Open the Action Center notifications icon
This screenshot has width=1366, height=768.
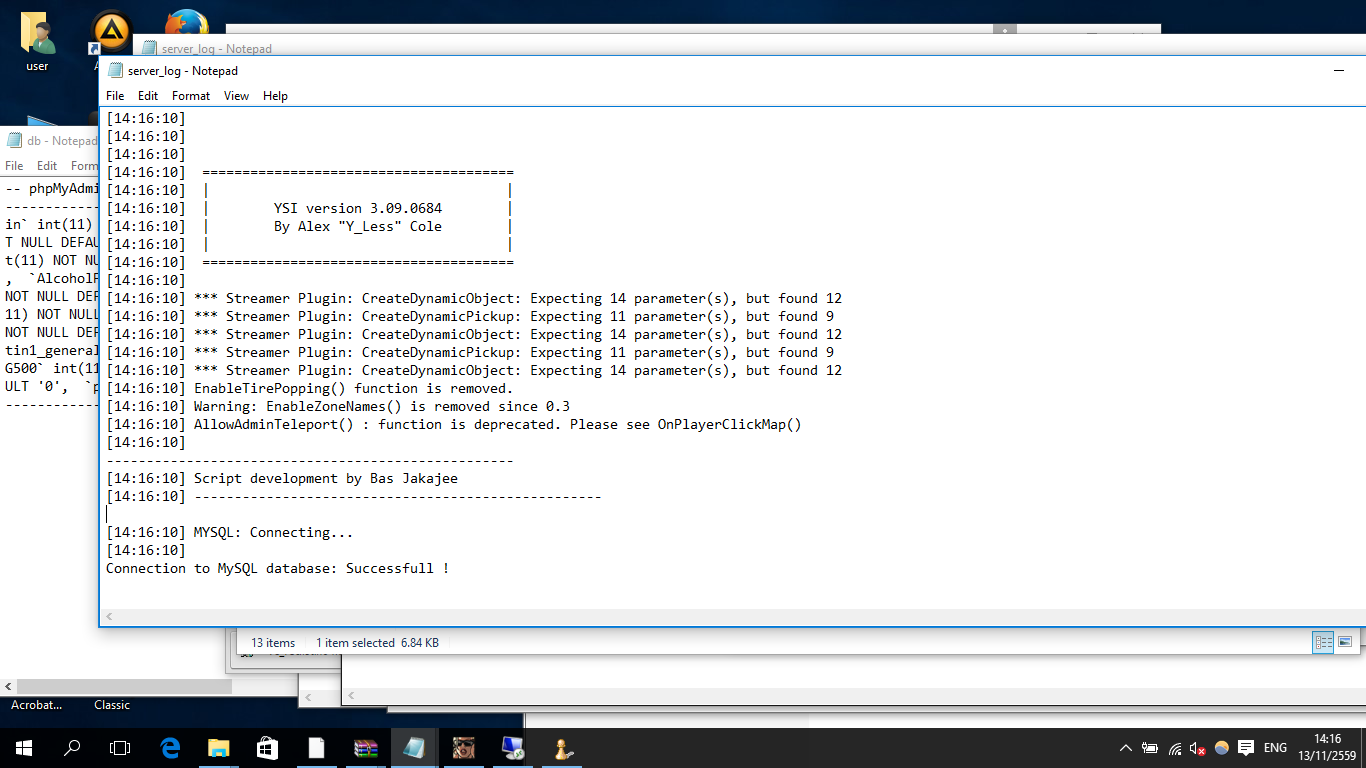tap(1246, 747)
